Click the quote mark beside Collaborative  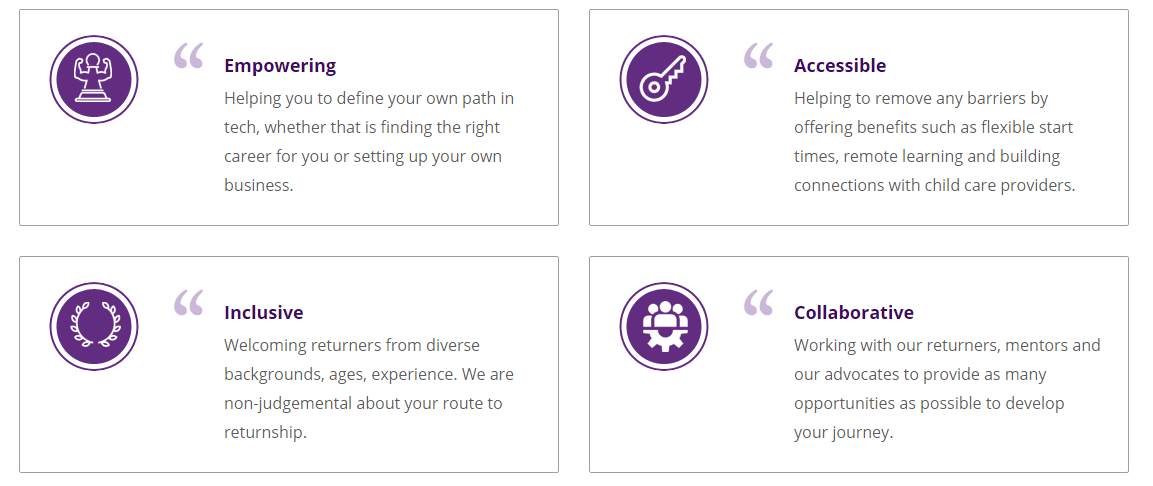click(x=758, y=303)
